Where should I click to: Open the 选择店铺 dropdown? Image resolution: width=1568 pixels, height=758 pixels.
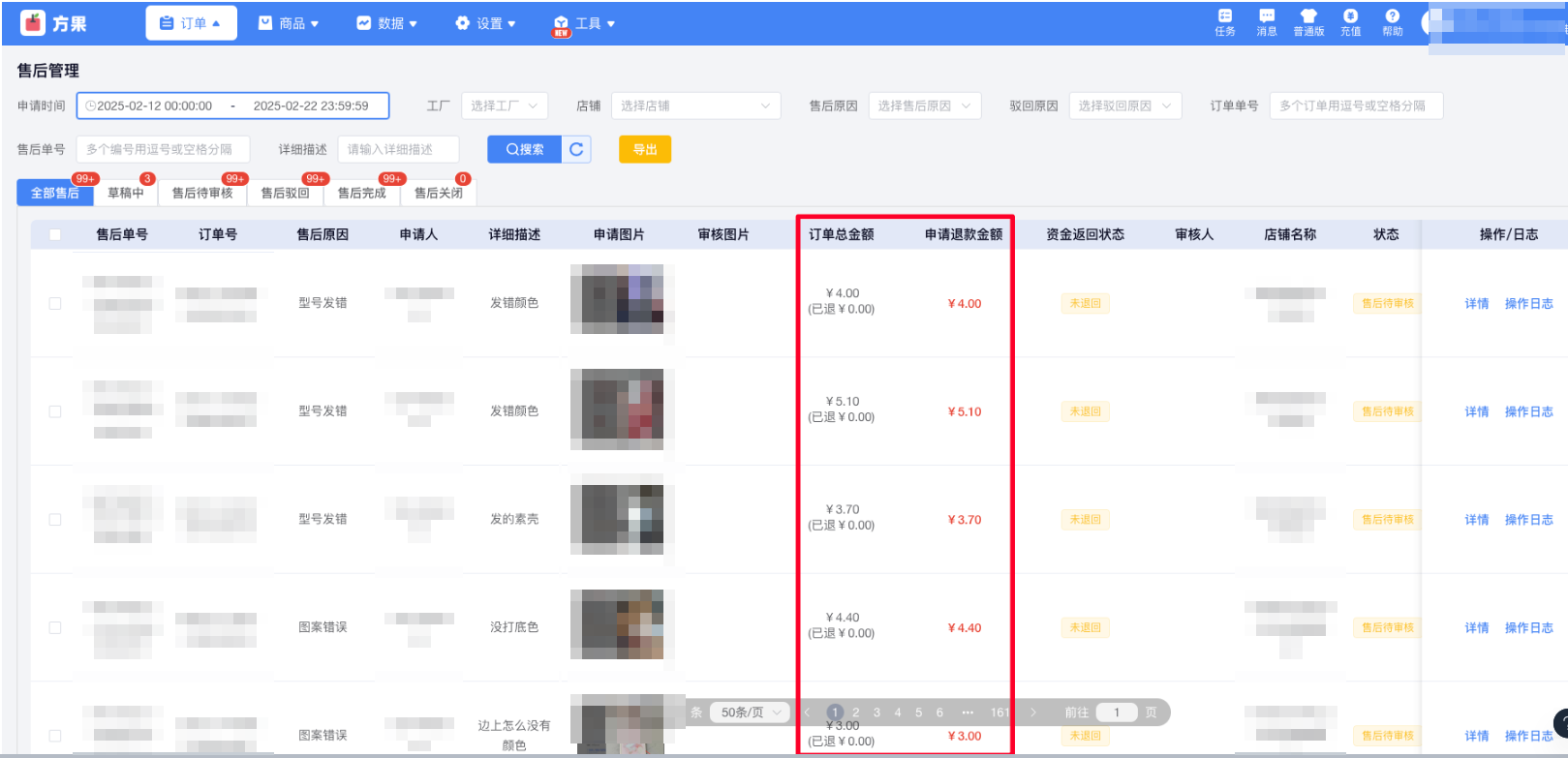tap(695, 106)
